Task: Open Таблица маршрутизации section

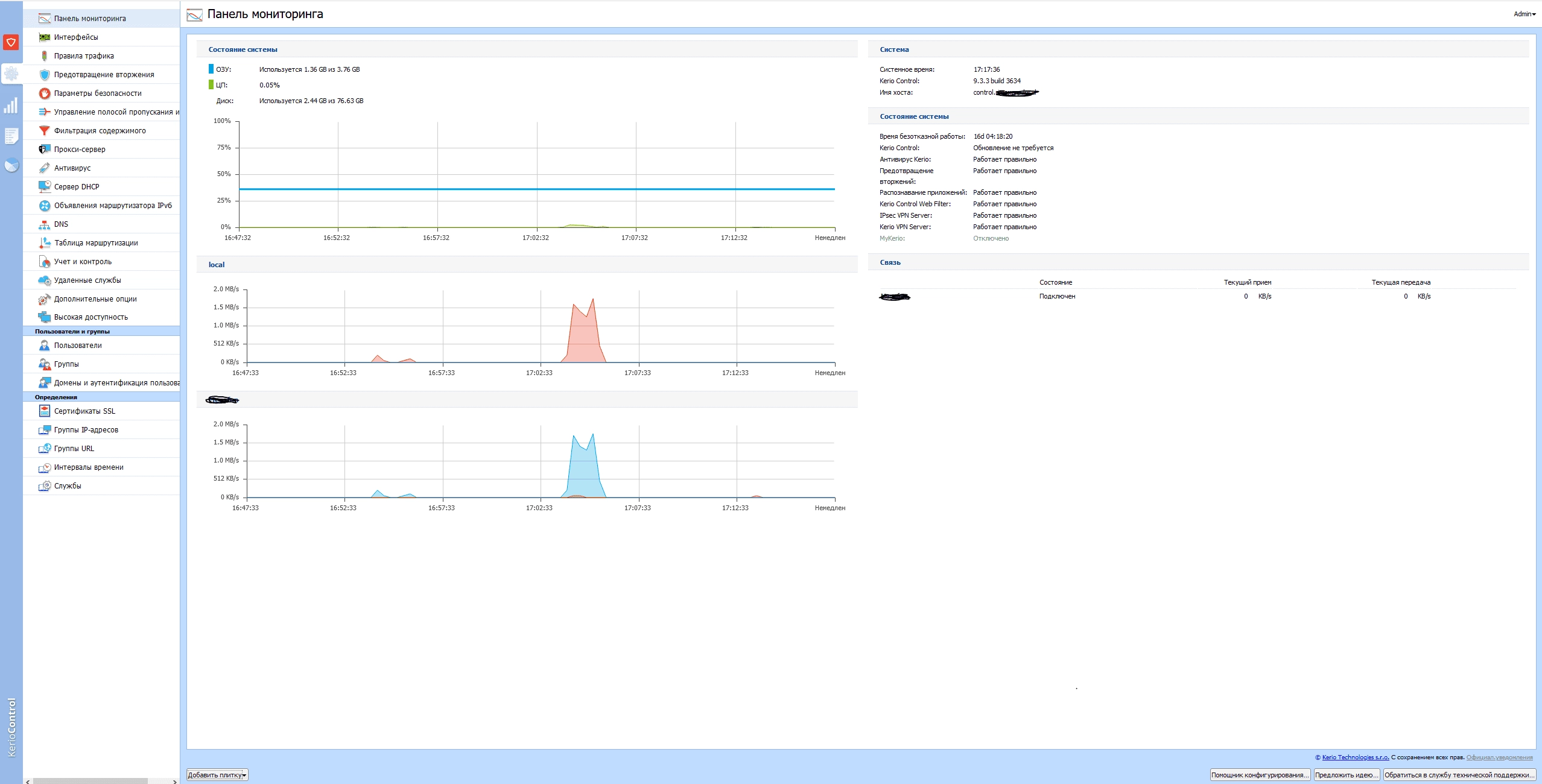Action: pyautogui.click(x=101, y=243)
